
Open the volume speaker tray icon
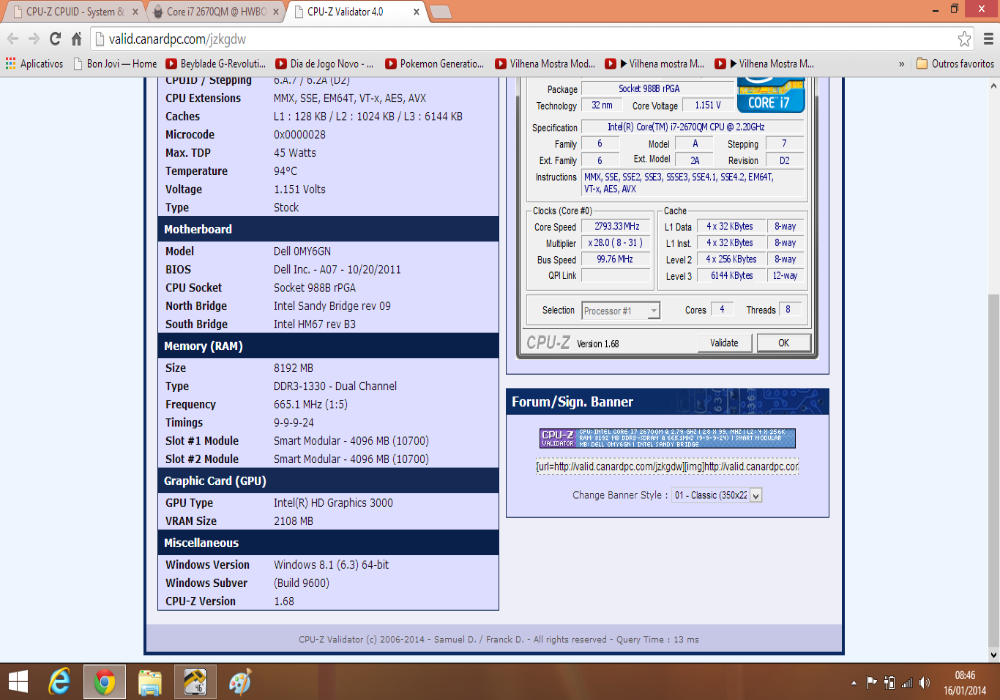925,683
